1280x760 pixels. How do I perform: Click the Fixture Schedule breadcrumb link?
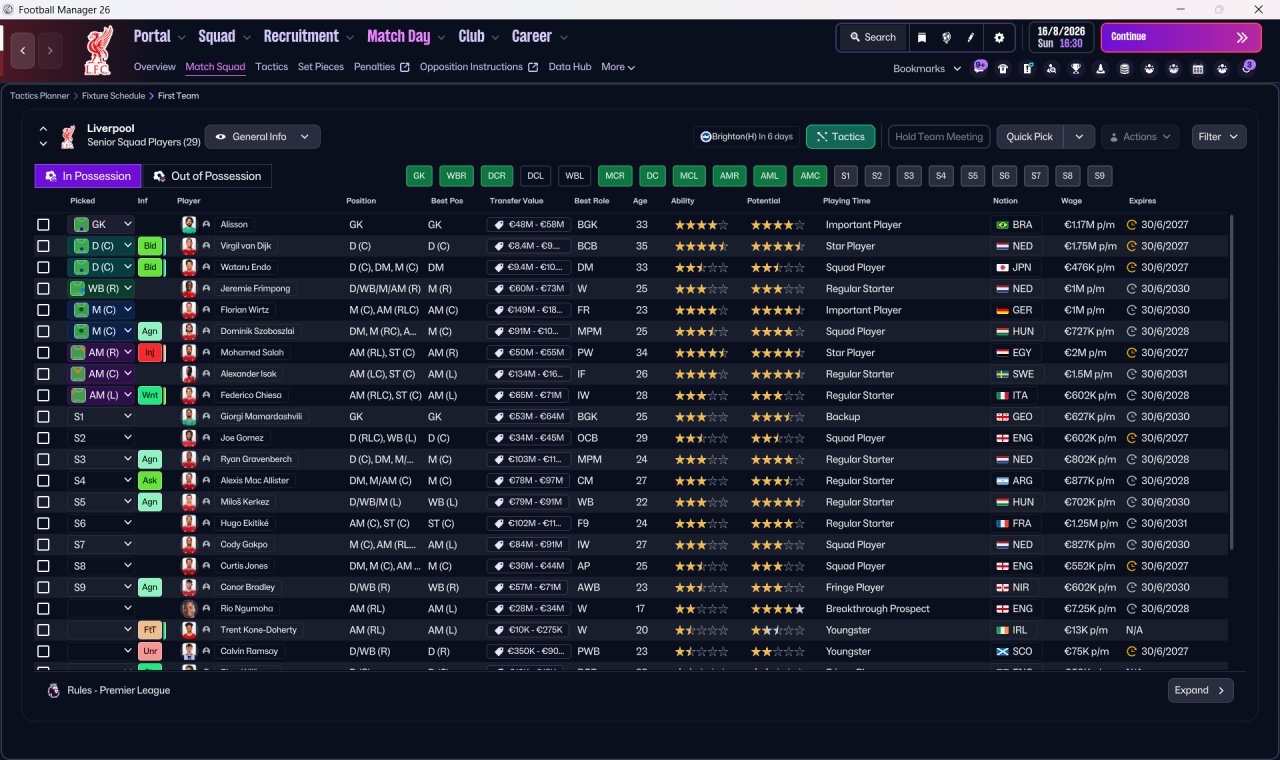pyautogui.click(x=114, y=96)
